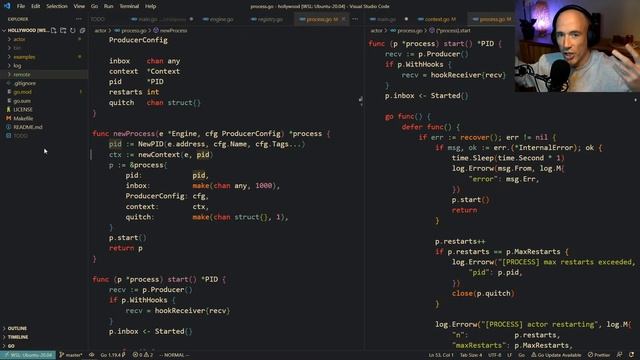Open the notifications bell in status bar
Viewport: 640px width, 360px height.
pyautogui.click(x=631, y=355)
